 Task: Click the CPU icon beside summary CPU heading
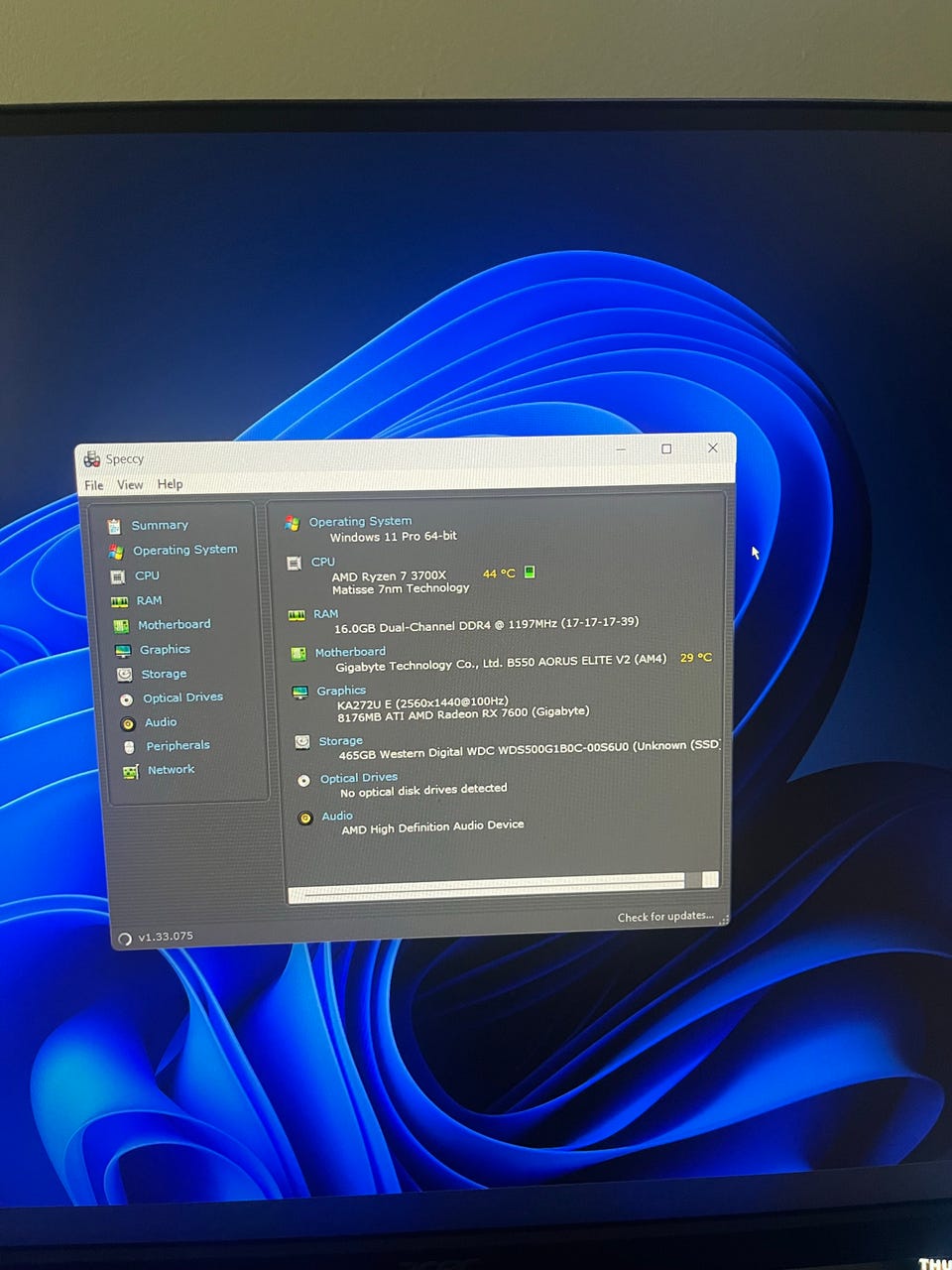294,564
